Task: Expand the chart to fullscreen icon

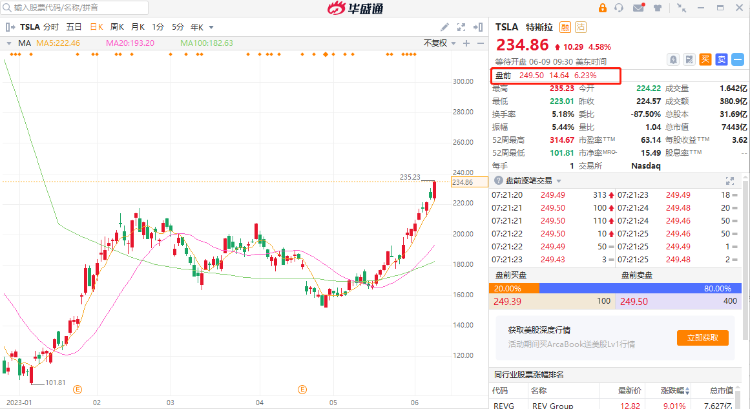Action: pos(461,27)
